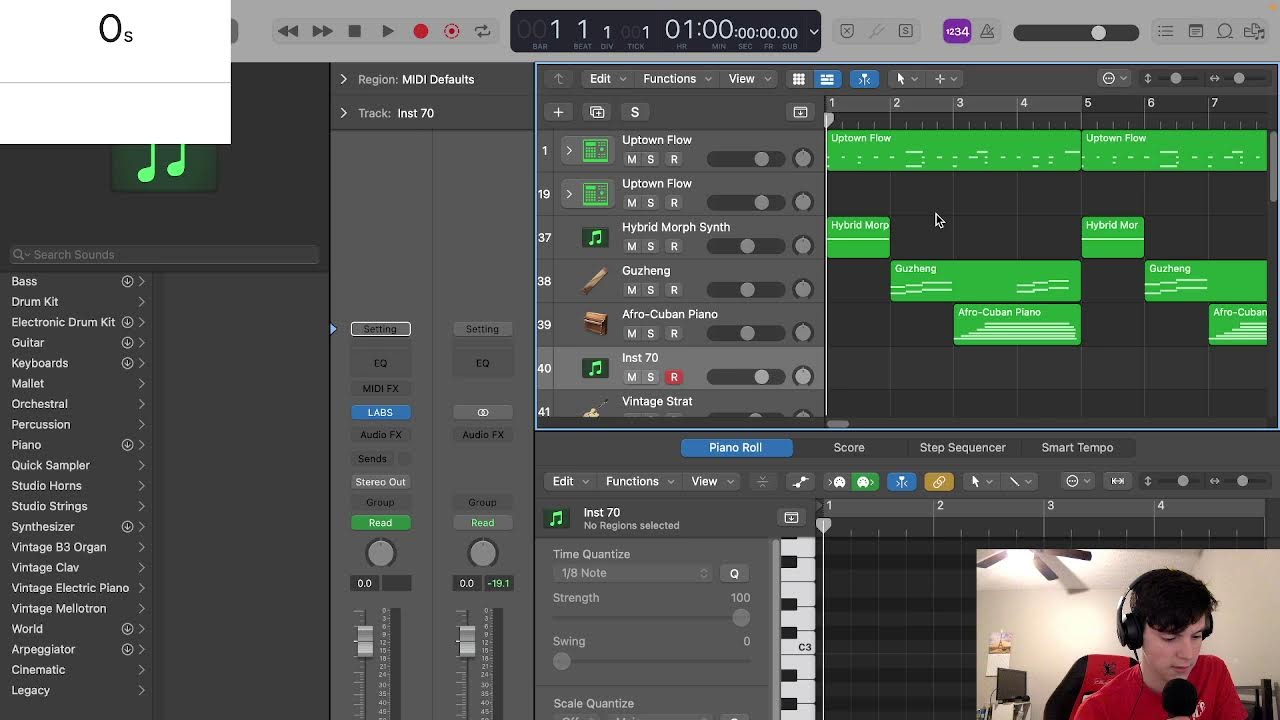Screen dimensions: 1280x720
Task: Duplicate the selected track
Action: click(x=597, y=112)
